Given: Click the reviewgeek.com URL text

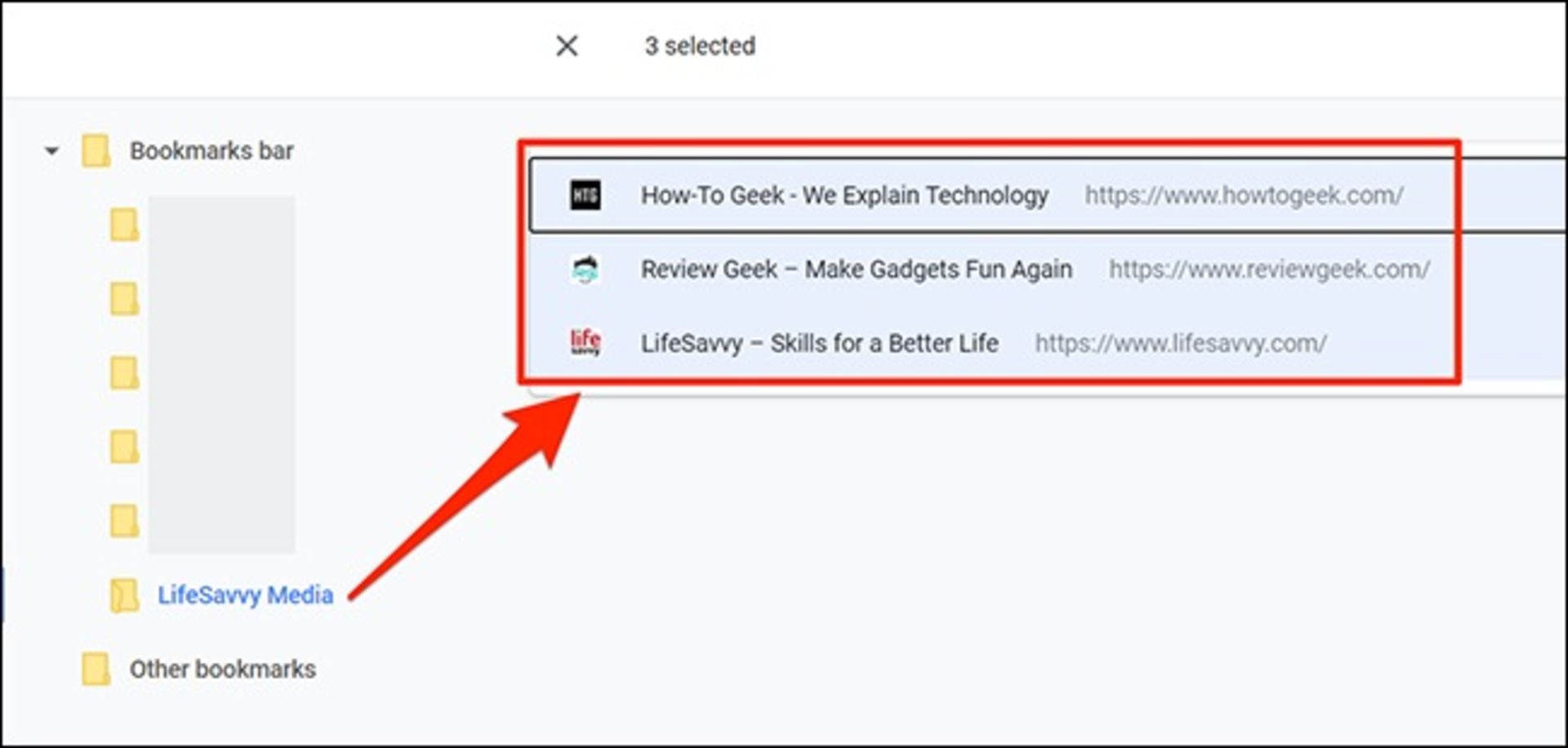Looking at the screenshot, I should [1269, 269].
